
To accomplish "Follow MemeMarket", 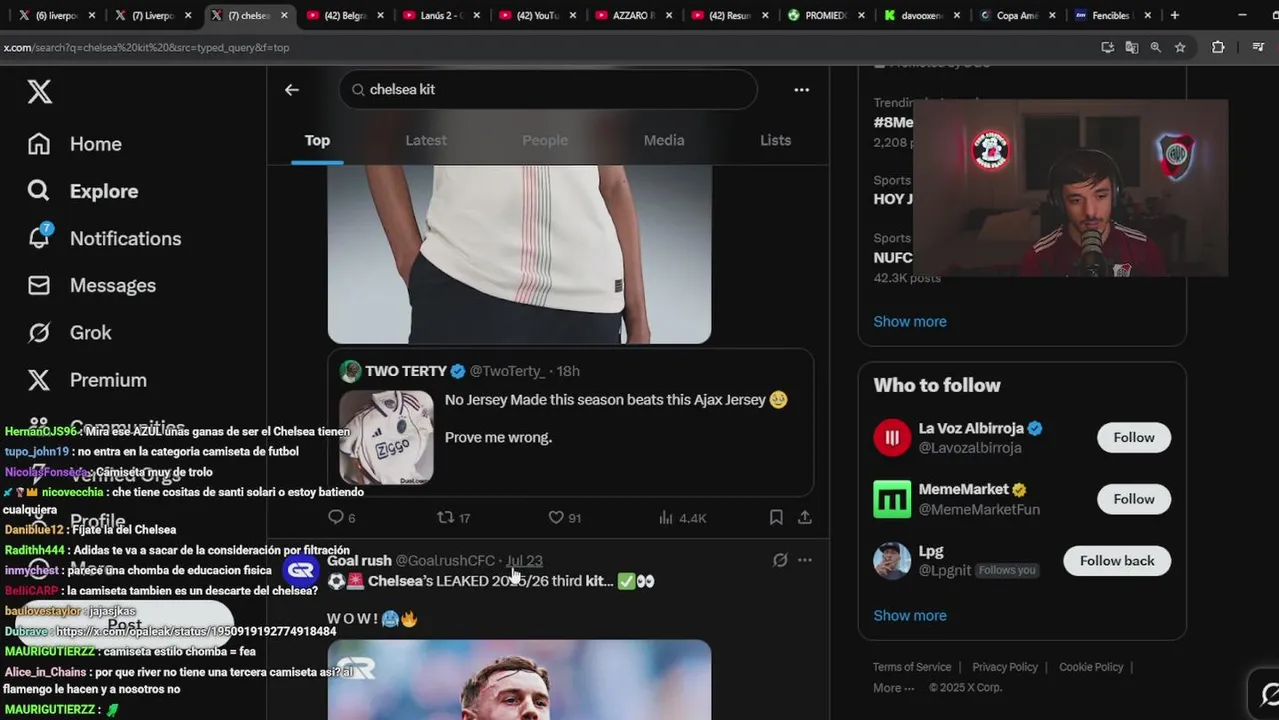I will [x=1134, y=499].
